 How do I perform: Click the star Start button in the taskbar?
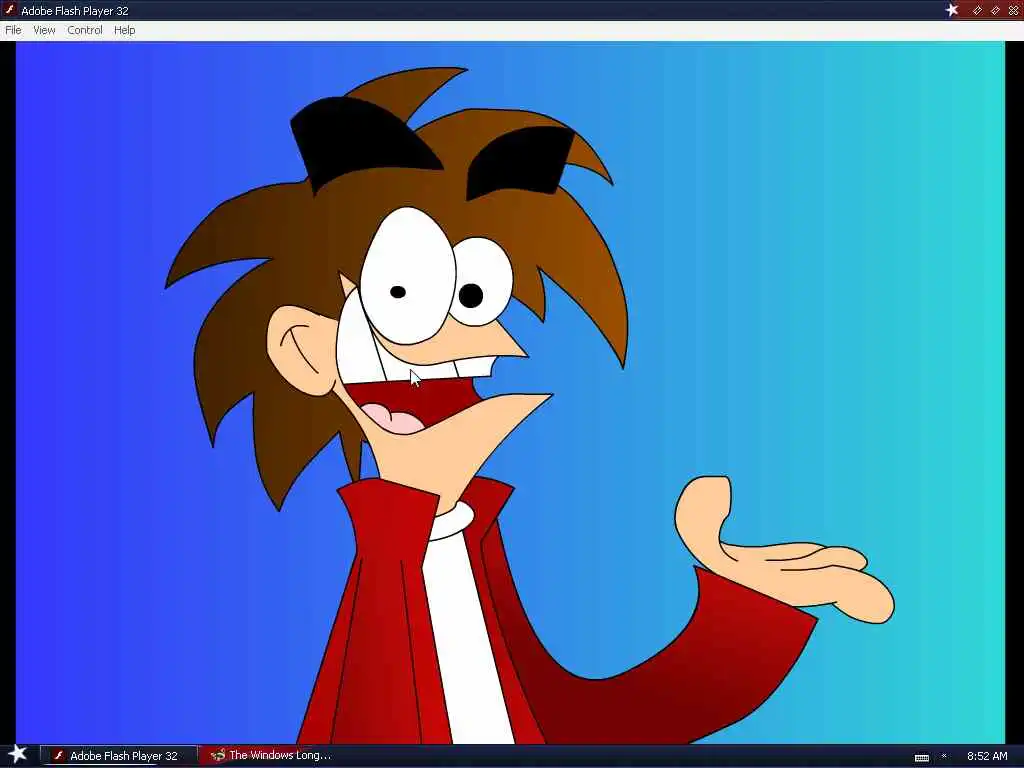[x=16, y=754]
